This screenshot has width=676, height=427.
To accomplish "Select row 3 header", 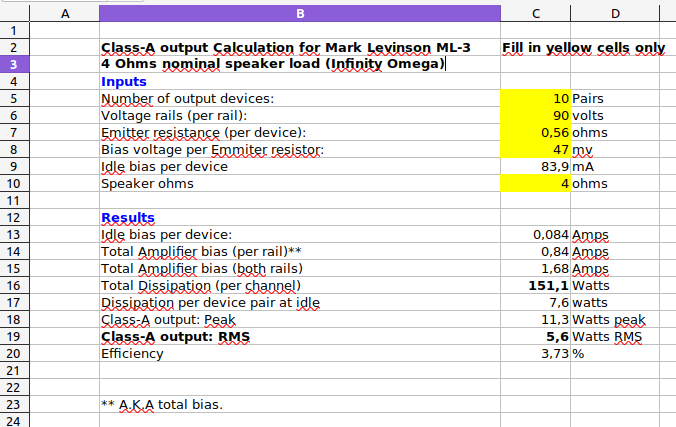I will click(14, 65).
